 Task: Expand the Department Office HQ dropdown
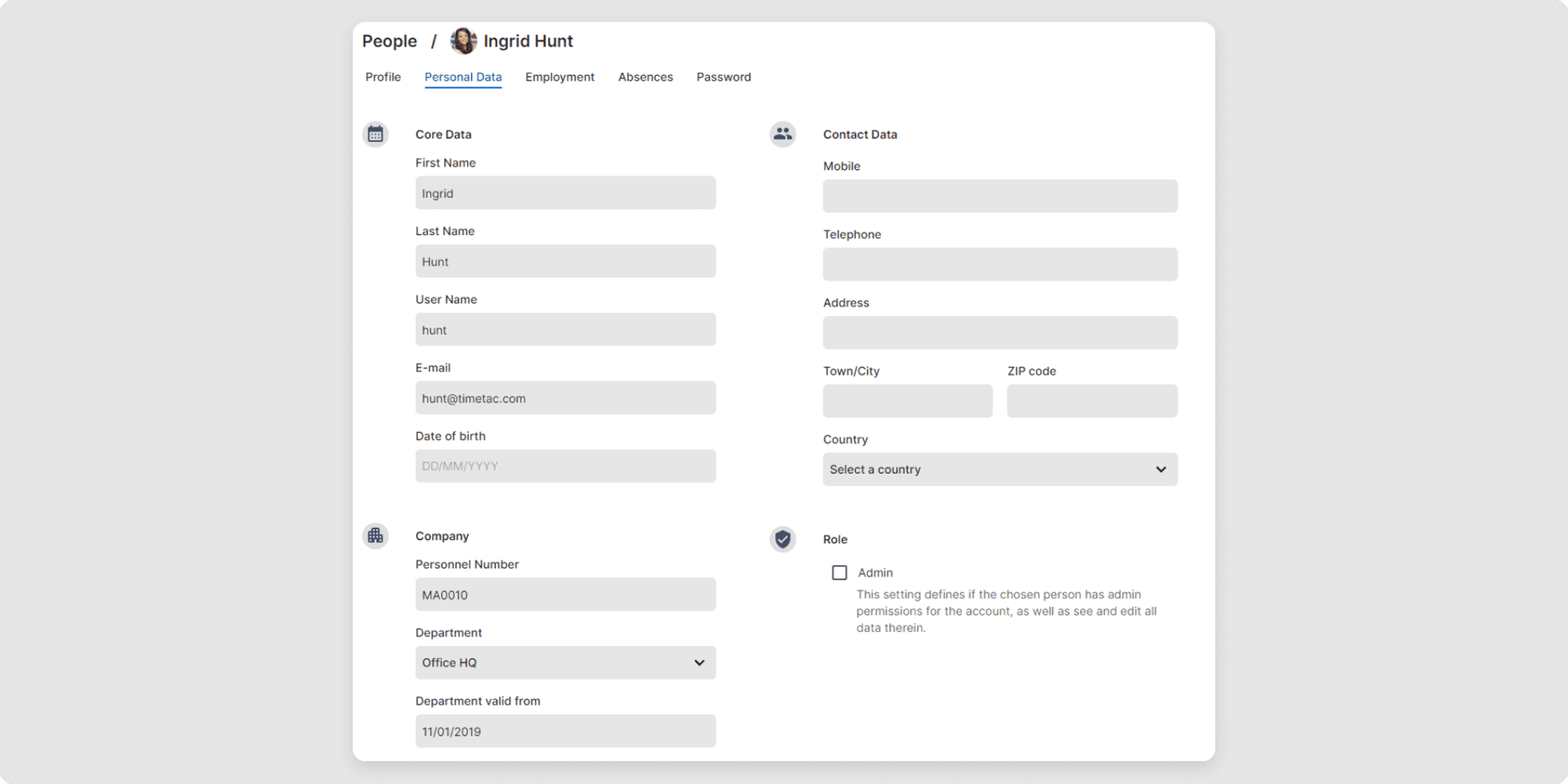point(565,662)
